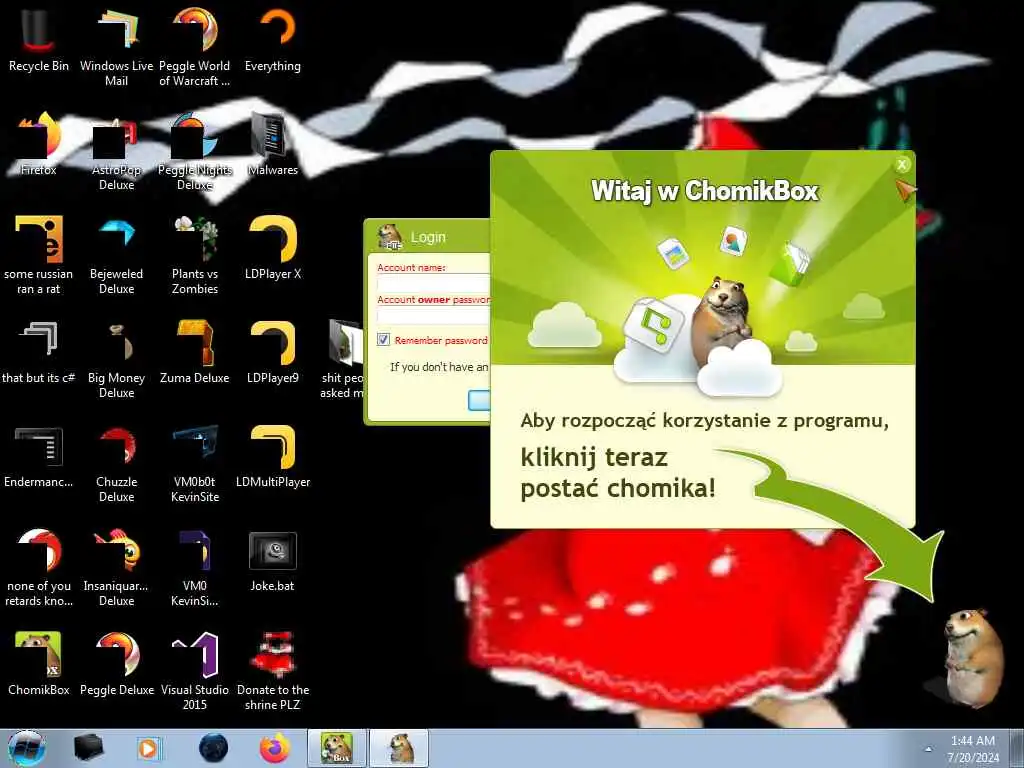
Task: Select the 'shit peo asked m' folder icon
Action: pos(342,358)
